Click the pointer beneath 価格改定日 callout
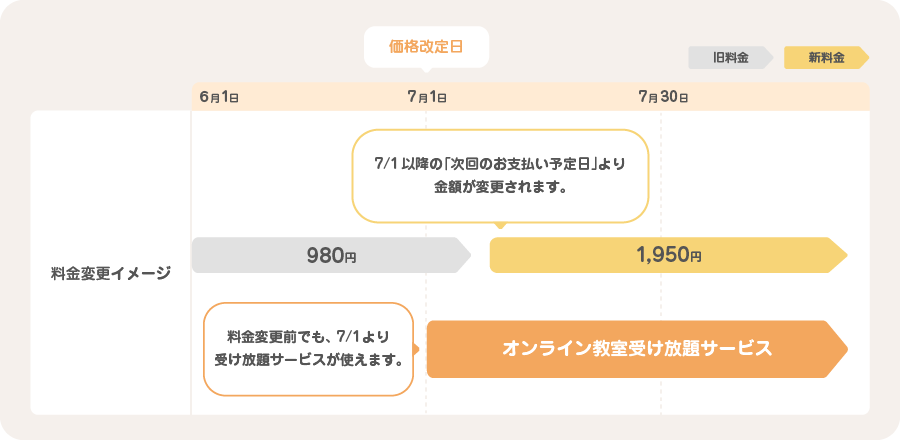900x440 pixels. coord(426,70)
